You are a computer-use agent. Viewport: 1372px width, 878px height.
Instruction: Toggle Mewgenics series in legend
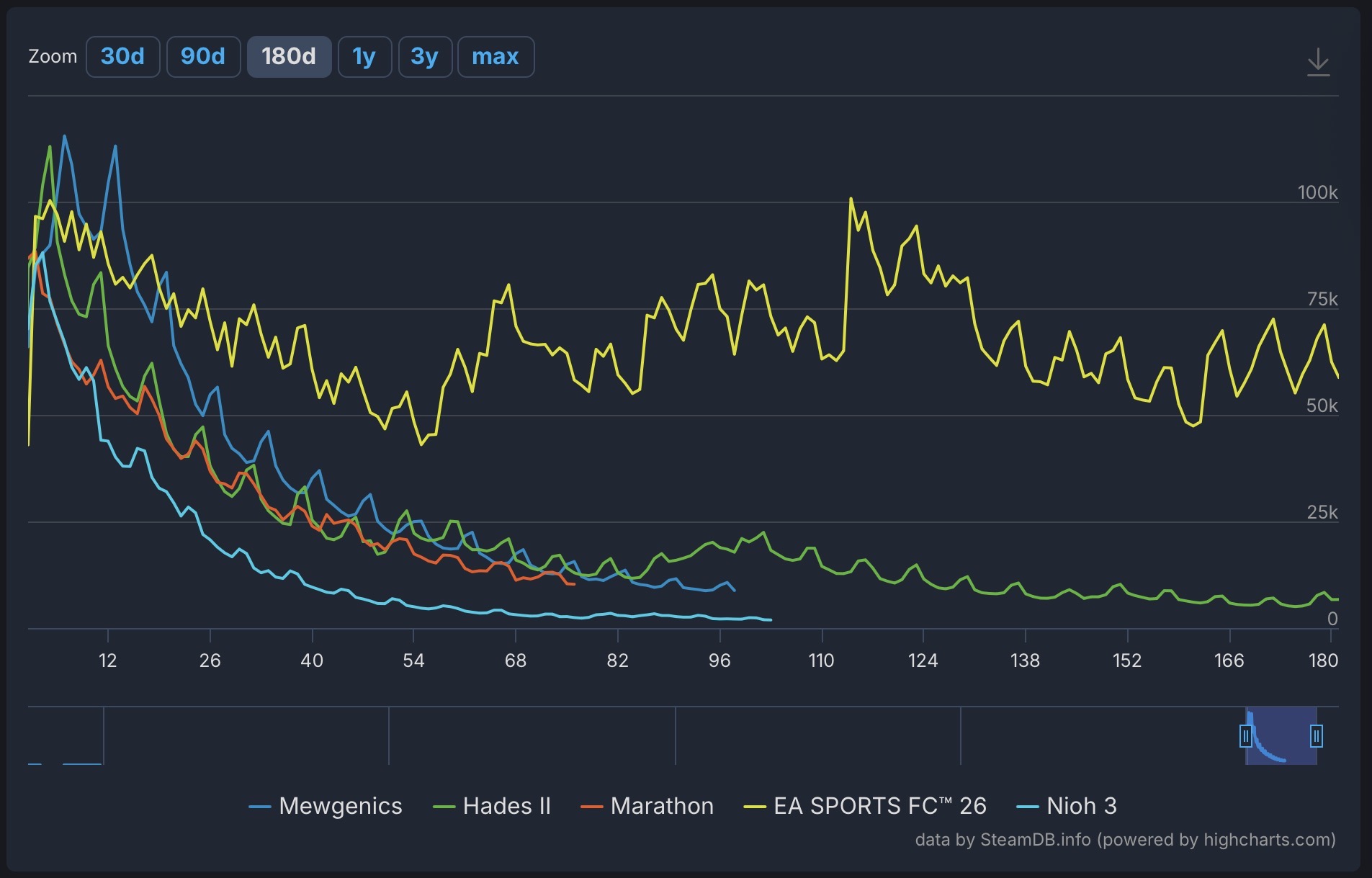326,806
